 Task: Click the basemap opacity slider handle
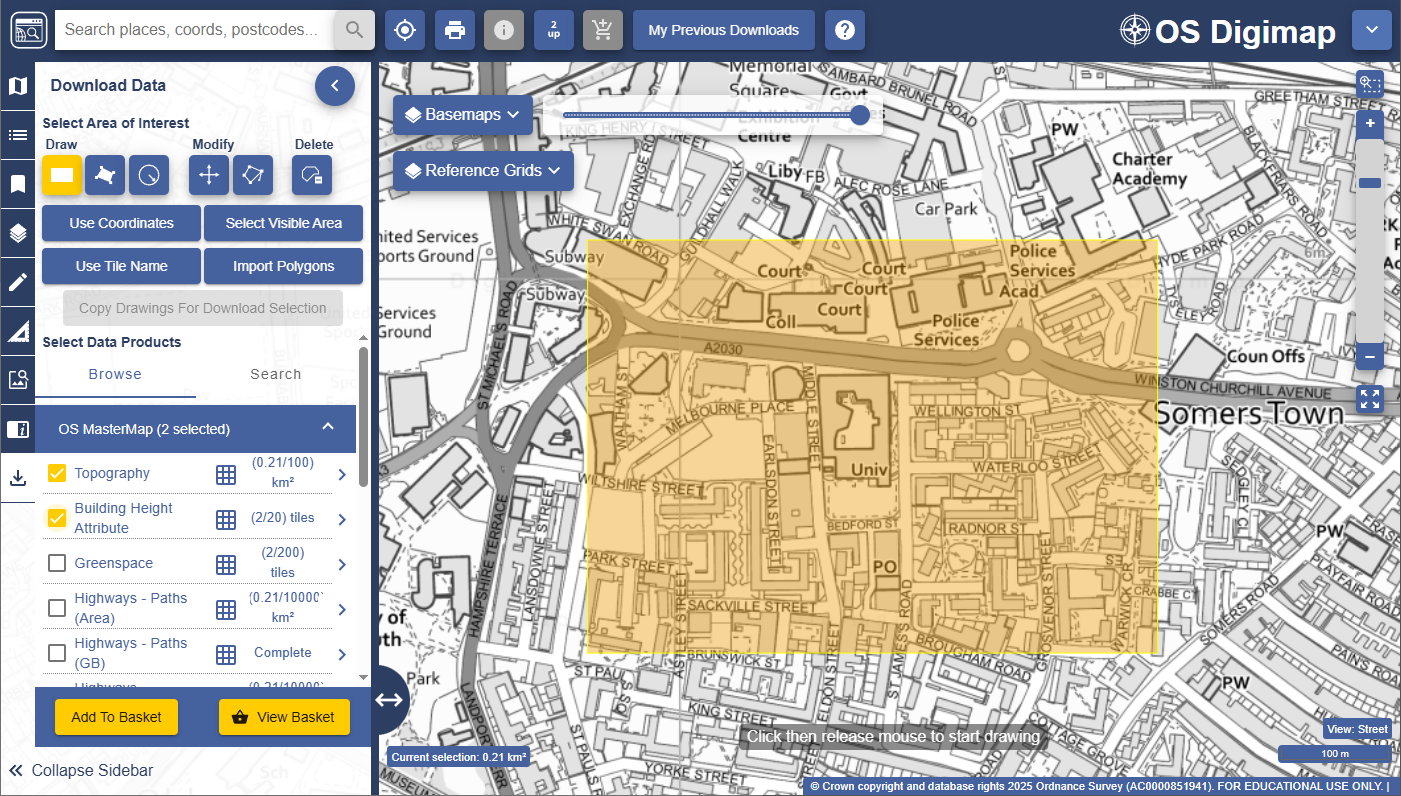click(x=859, y=115)
